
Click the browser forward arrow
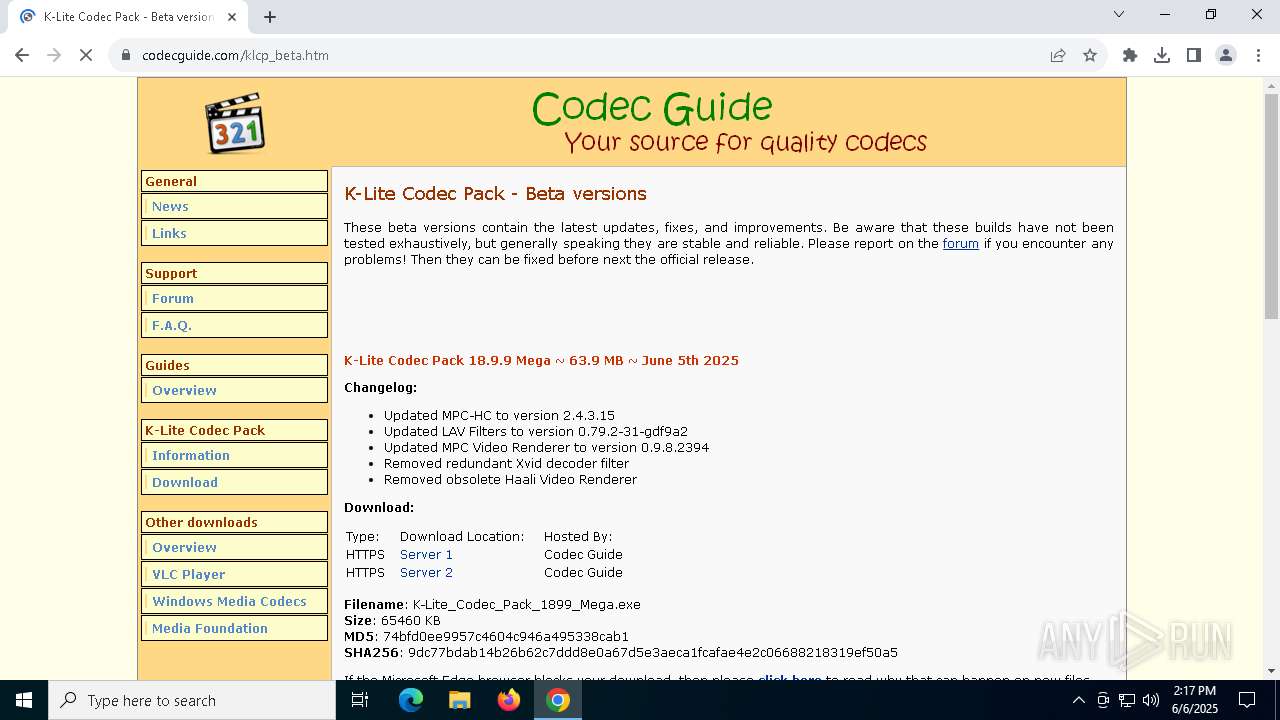tap(54, 55)
